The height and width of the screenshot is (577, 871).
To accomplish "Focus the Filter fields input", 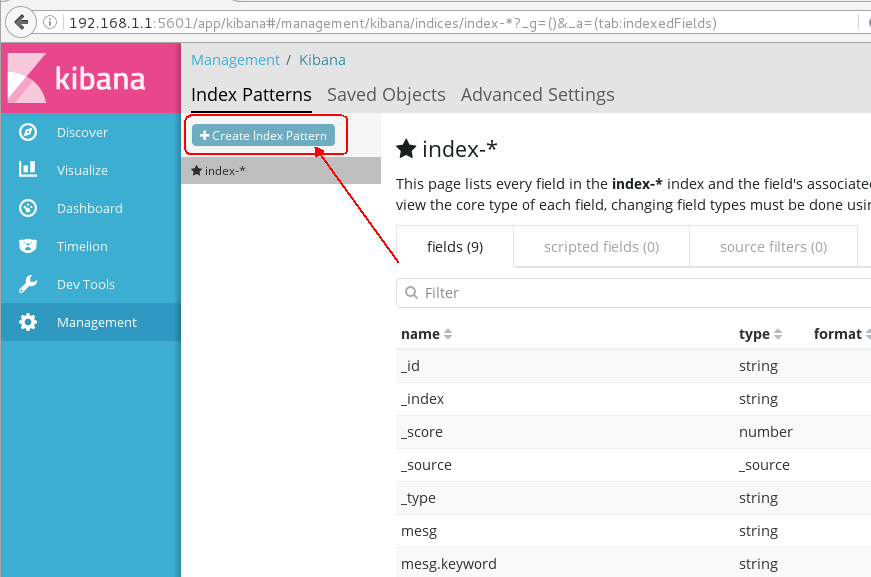I will pos(633,293).
